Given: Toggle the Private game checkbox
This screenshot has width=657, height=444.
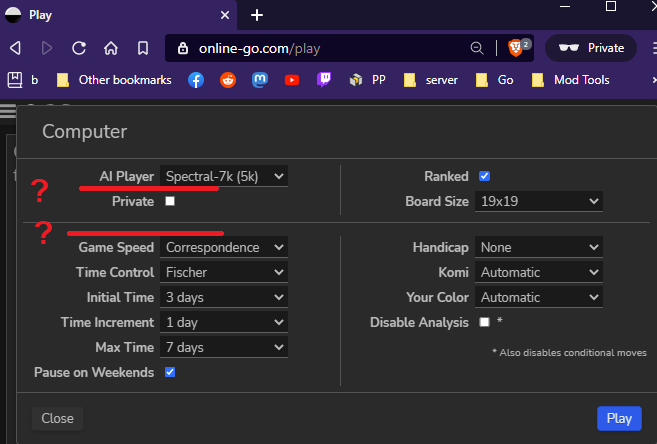Looking at the screenshot, I should point(170,201).
